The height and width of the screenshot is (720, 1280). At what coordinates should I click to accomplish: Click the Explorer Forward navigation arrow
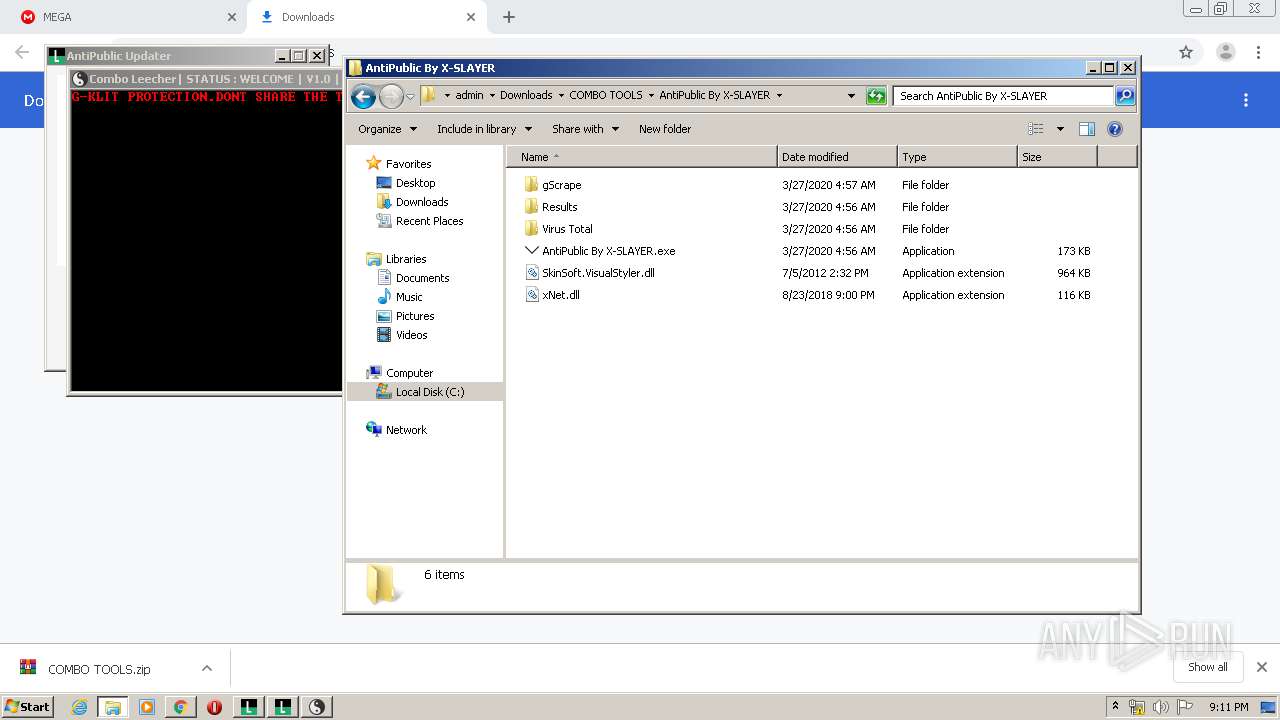pos(391,96)
